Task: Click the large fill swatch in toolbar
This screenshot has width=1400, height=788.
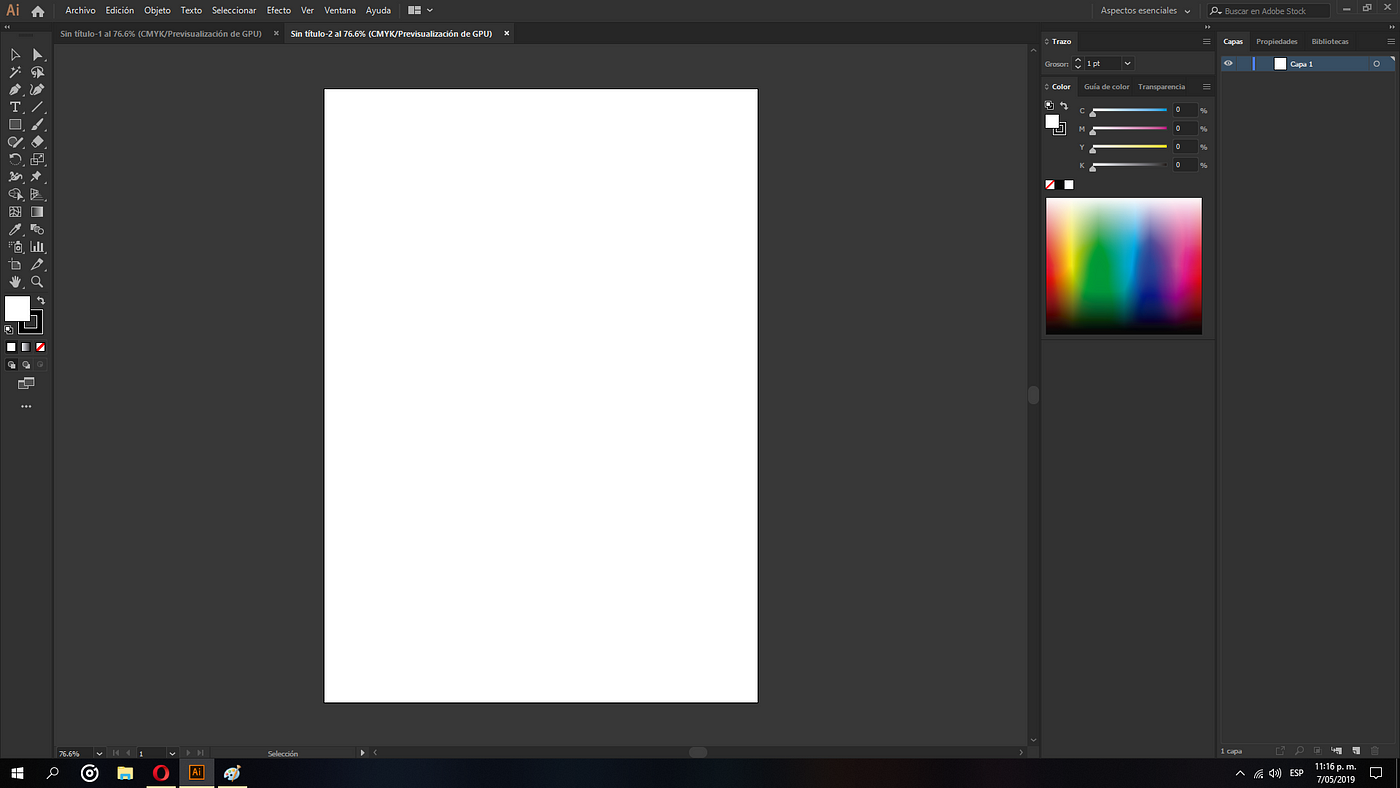Action: (17, 308)
